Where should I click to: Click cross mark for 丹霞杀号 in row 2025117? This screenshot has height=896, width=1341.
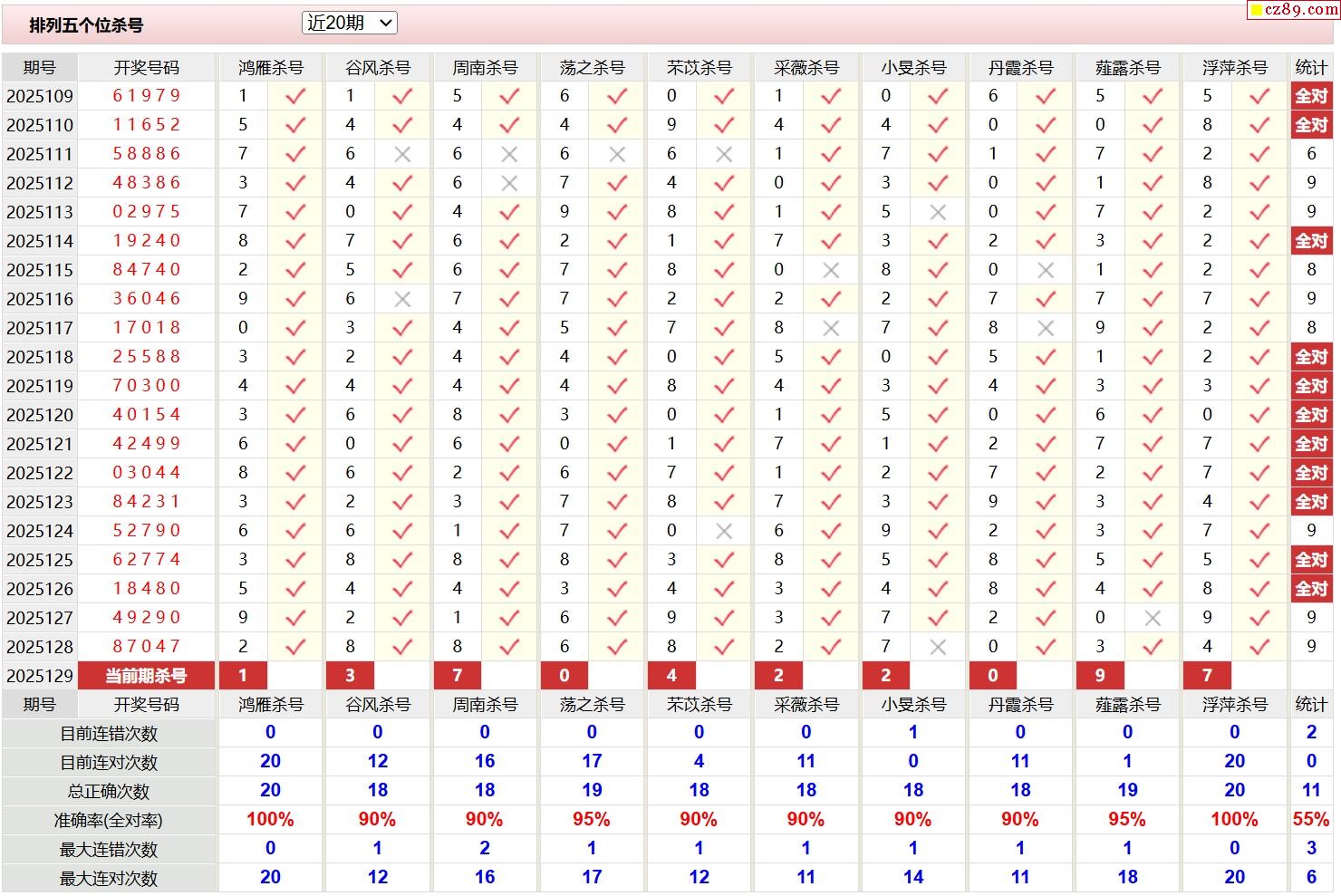(x=1046, y=328)
